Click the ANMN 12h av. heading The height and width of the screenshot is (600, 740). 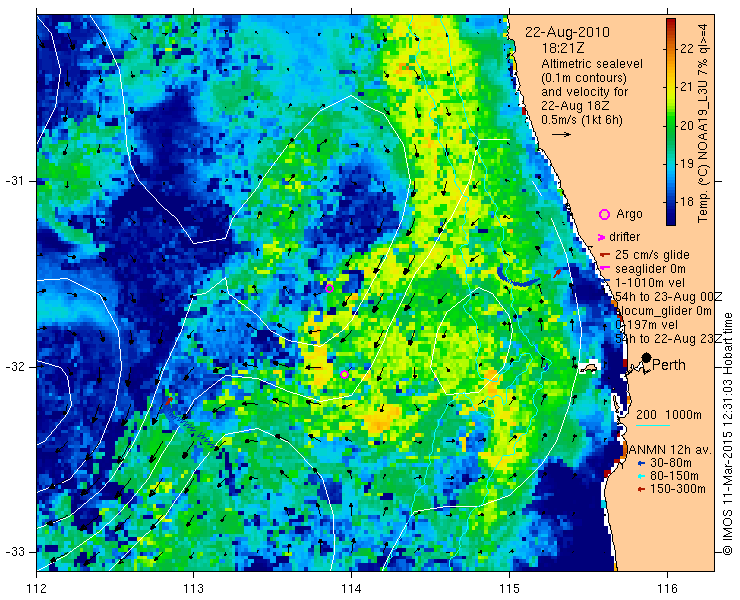pos(670,449)
